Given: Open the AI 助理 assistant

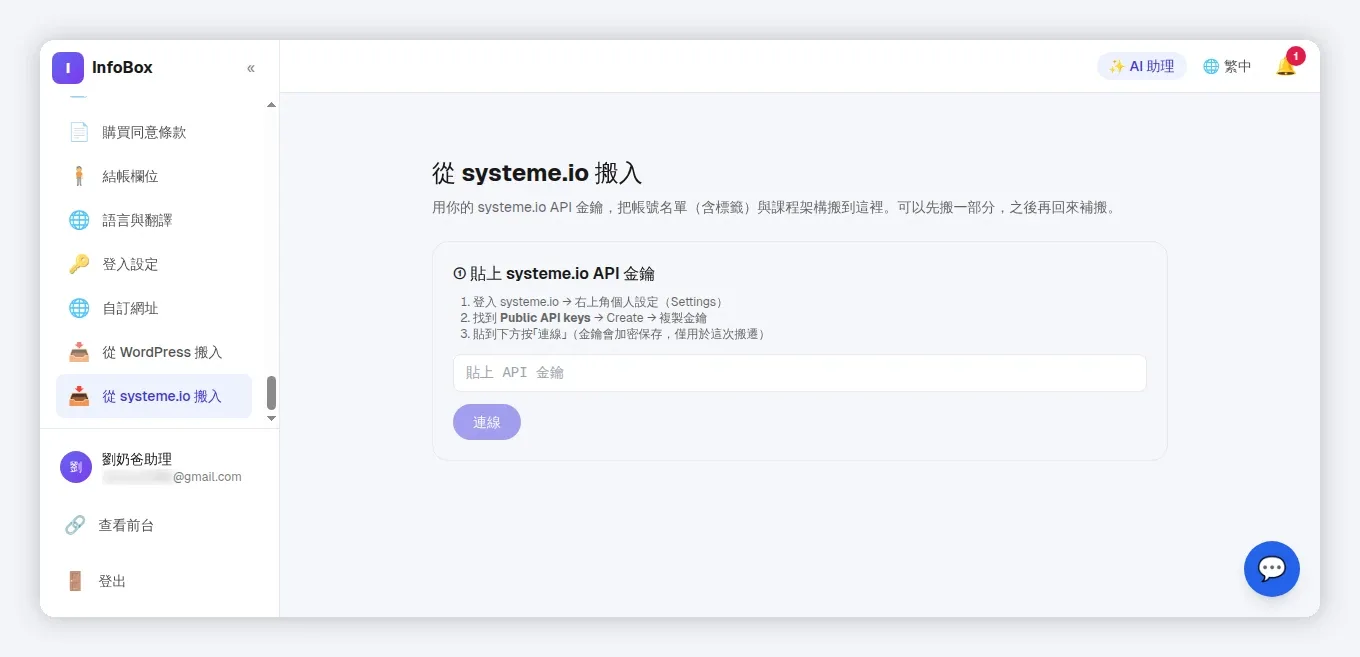Looking at the screenshot, I should [x=1142, y=66].
